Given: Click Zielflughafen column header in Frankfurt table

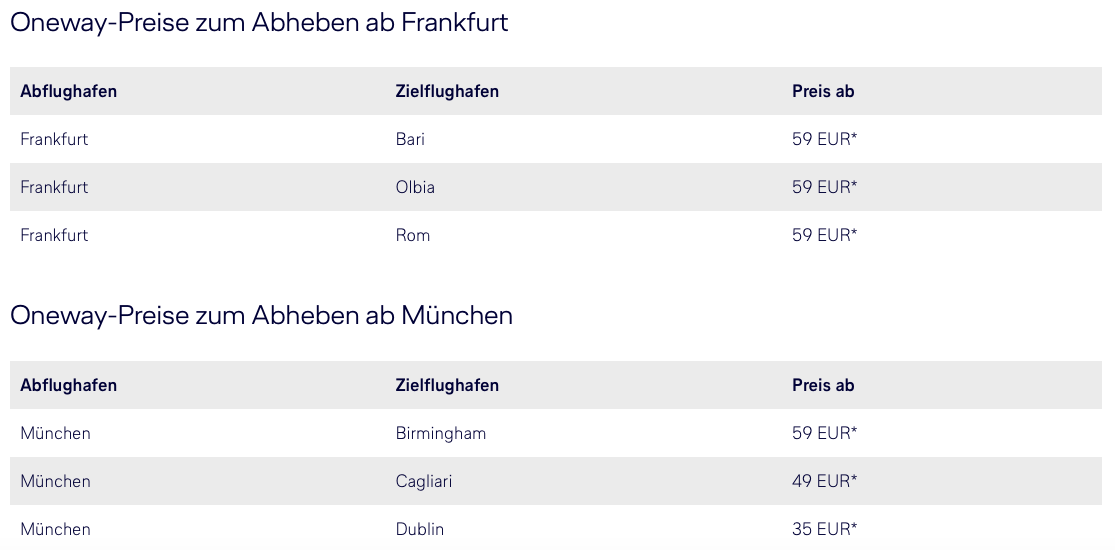Looking at the screenshot, I should (447, 91).
